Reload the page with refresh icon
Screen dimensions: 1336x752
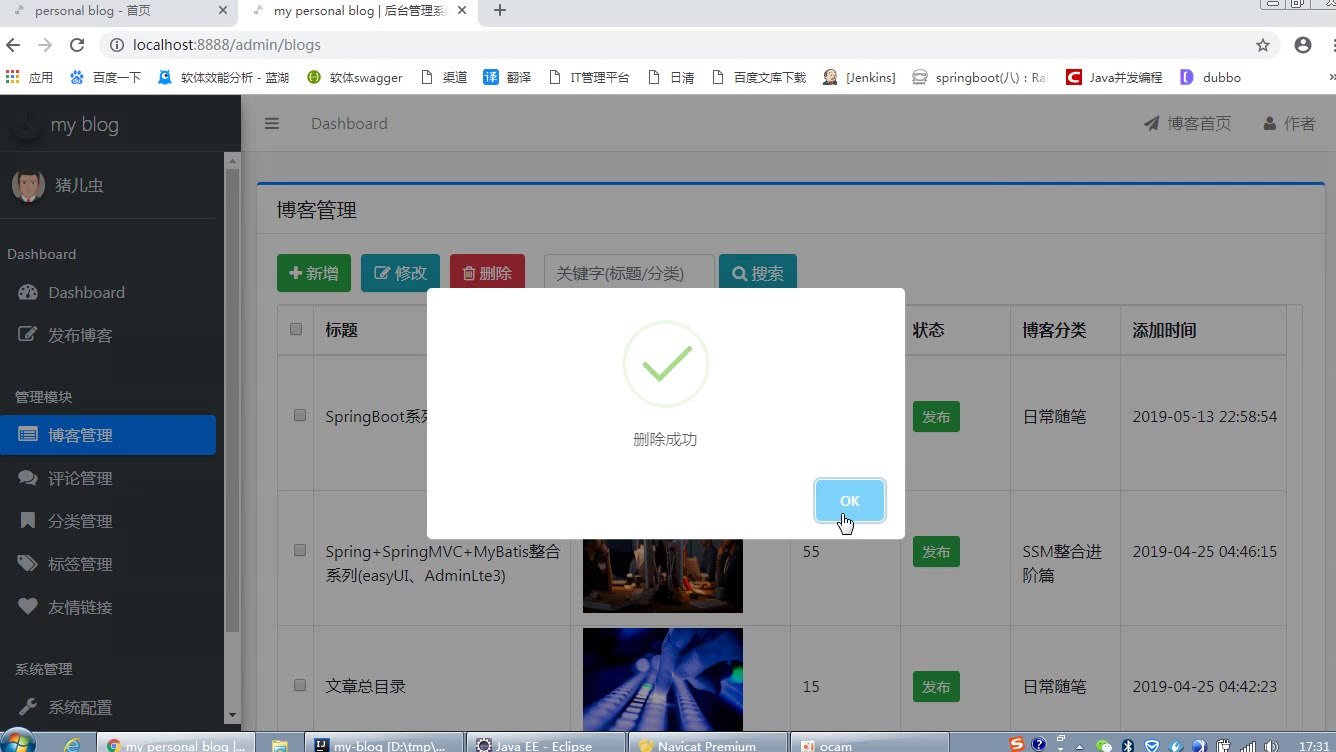tap(77, 45)
